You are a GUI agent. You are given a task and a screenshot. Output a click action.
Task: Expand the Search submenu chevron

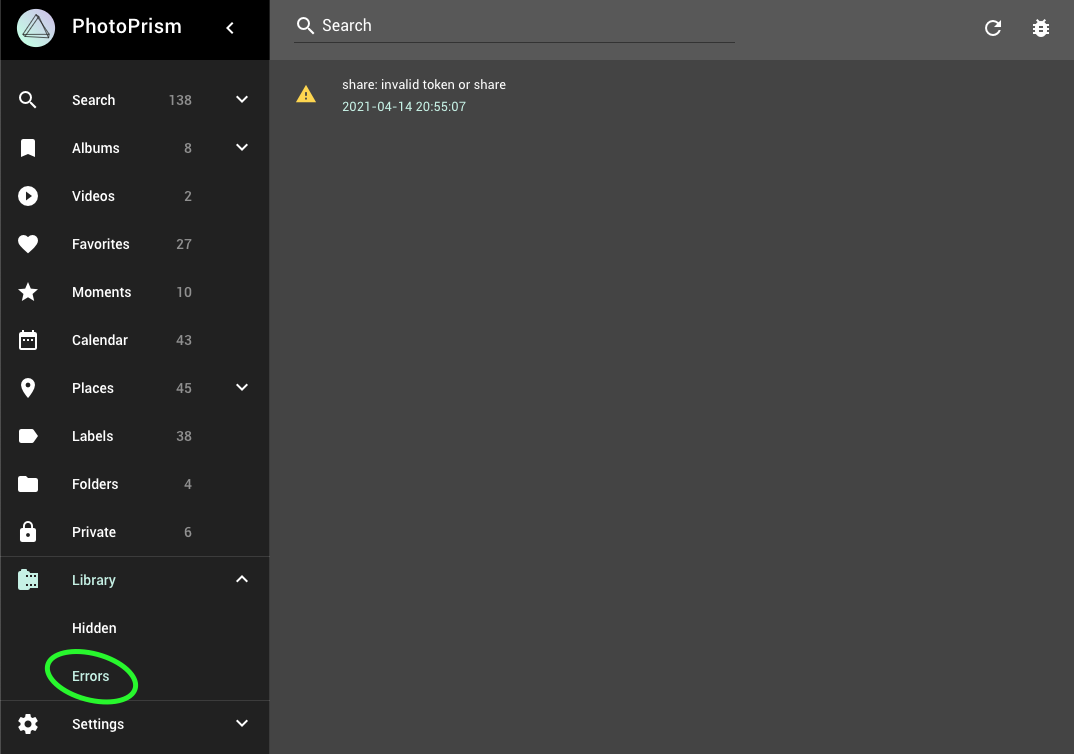tap(242, 99)
